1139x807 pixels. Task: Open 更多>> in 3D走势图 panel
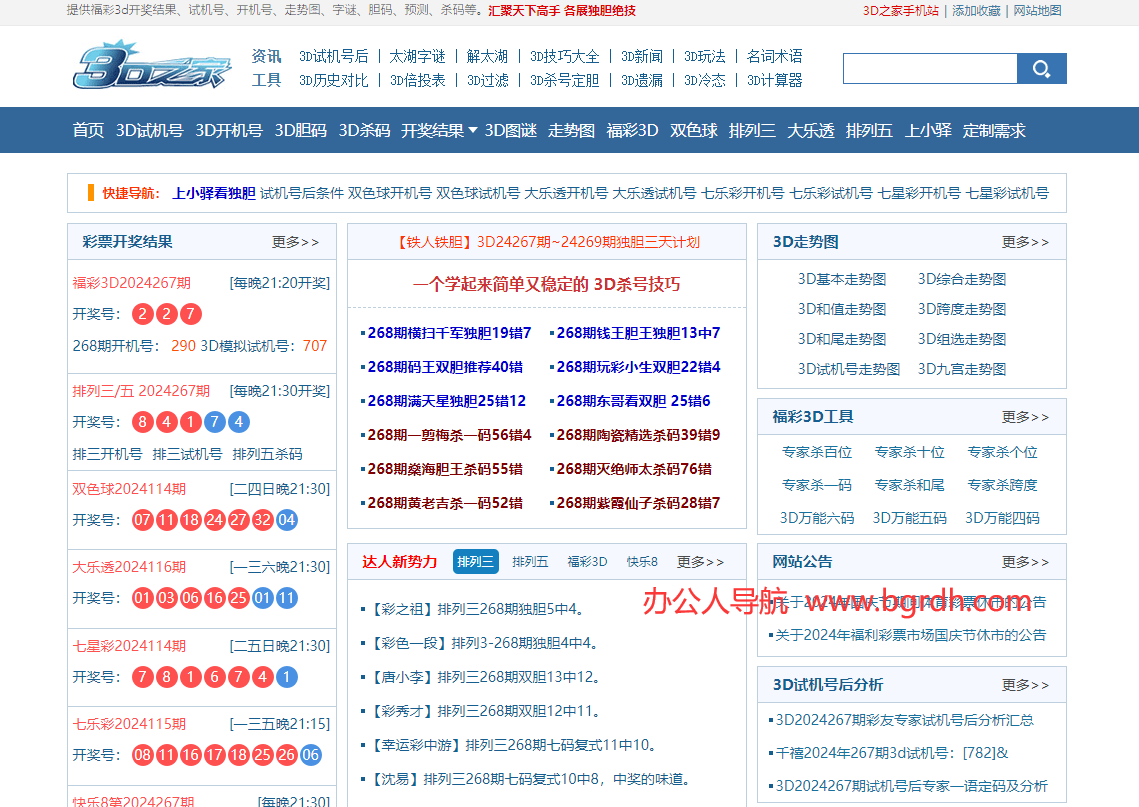(1025, 242)
